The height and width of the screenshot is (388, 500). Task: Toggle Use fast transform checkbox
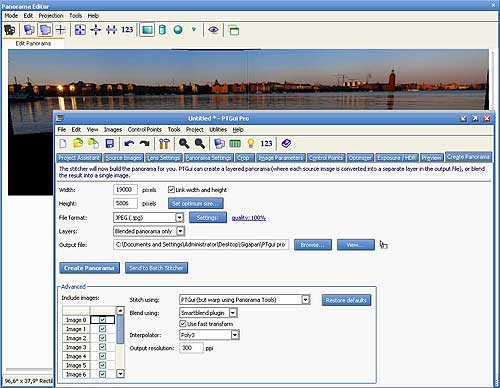tap(183, 324)
